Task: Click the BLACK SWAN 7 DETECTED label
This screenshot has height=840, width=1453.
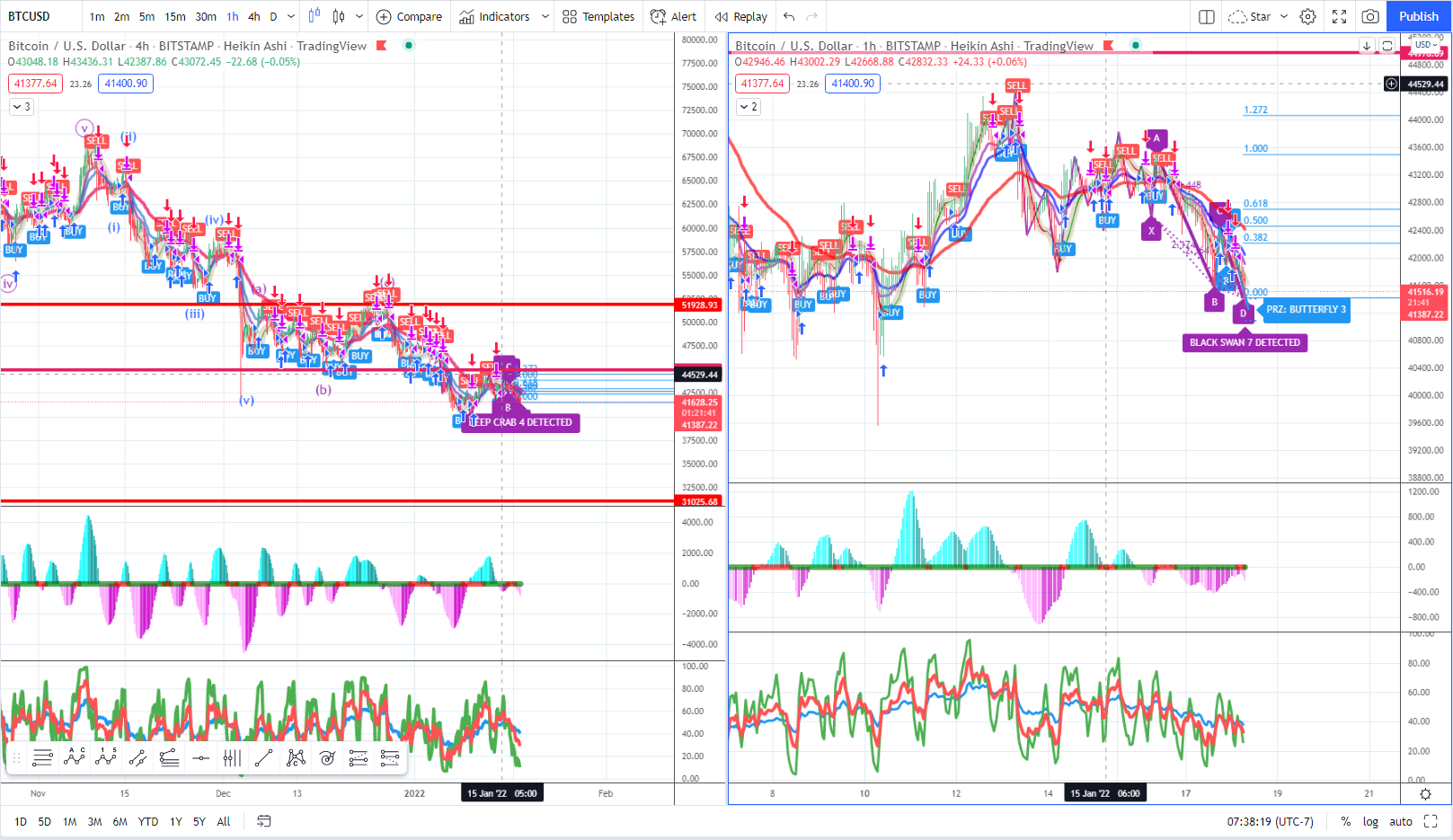Action: coord(1245,342)
